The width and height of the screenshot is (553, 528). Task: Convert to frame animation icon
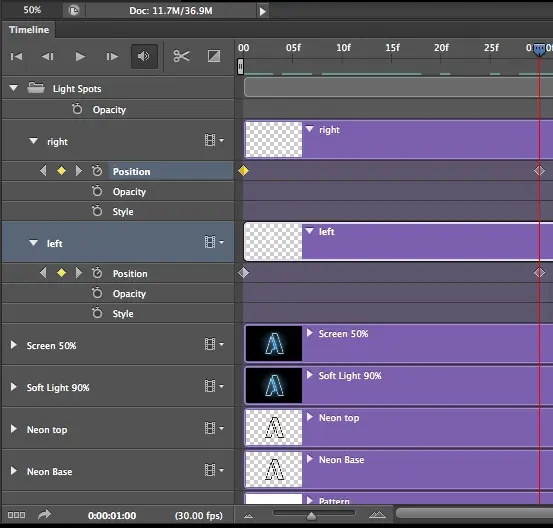click(16, 515)
